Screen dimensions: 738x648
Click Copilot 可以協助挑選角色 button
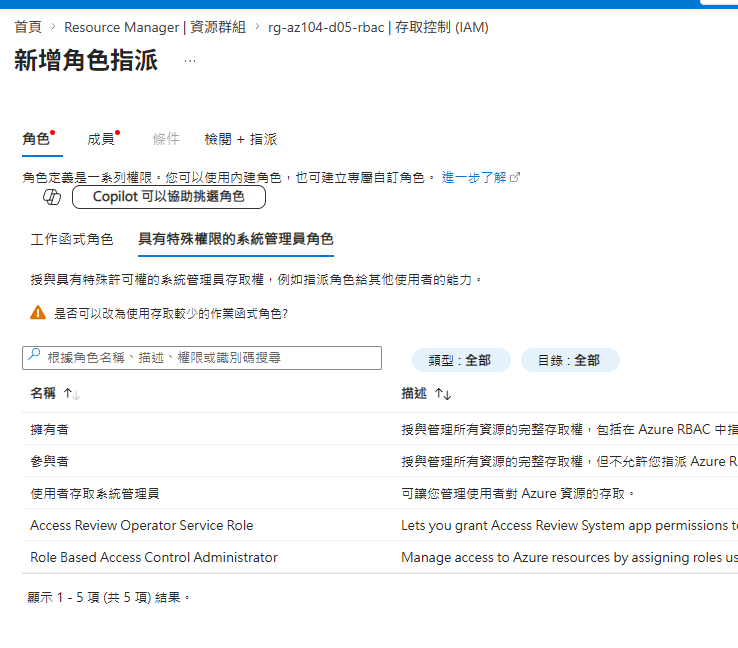tap(168, 197)
